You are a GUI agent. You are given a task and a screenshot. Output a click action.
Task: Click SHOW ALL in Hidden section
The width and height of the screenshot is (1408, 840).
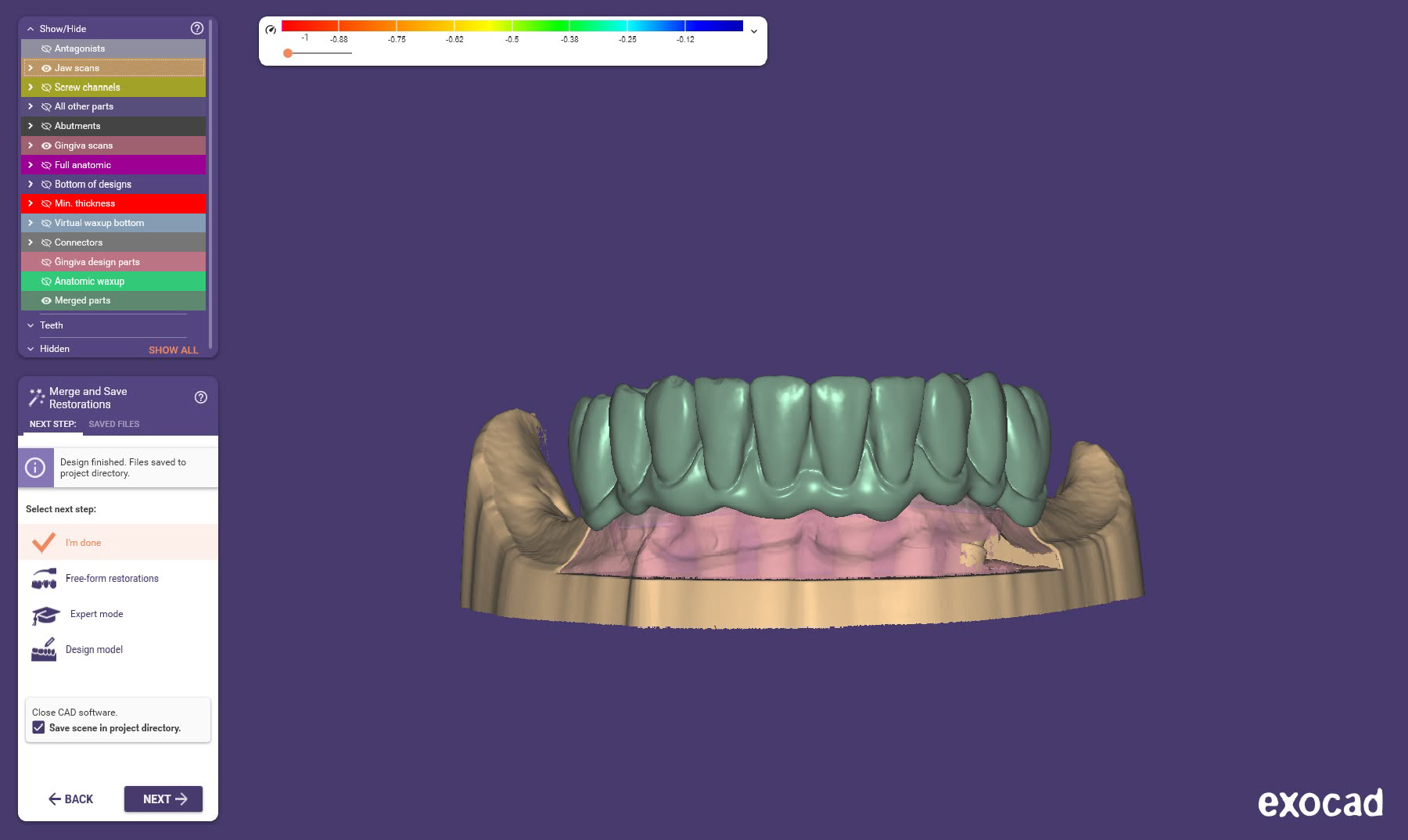pyautogui.click(x=174, y=350)
